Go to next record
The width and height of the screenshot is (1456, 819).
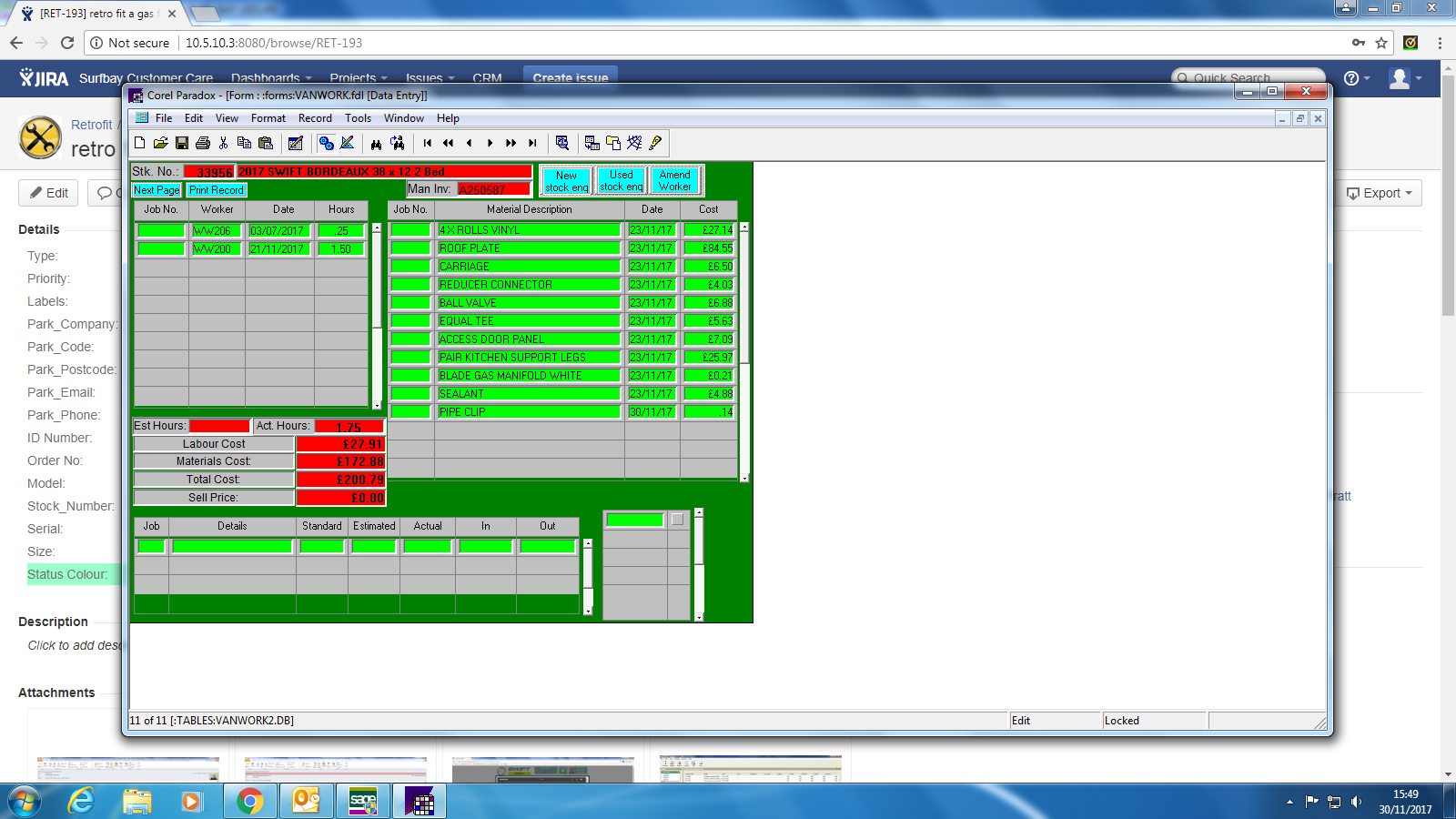pyautogui.click(x=490, y=143)
